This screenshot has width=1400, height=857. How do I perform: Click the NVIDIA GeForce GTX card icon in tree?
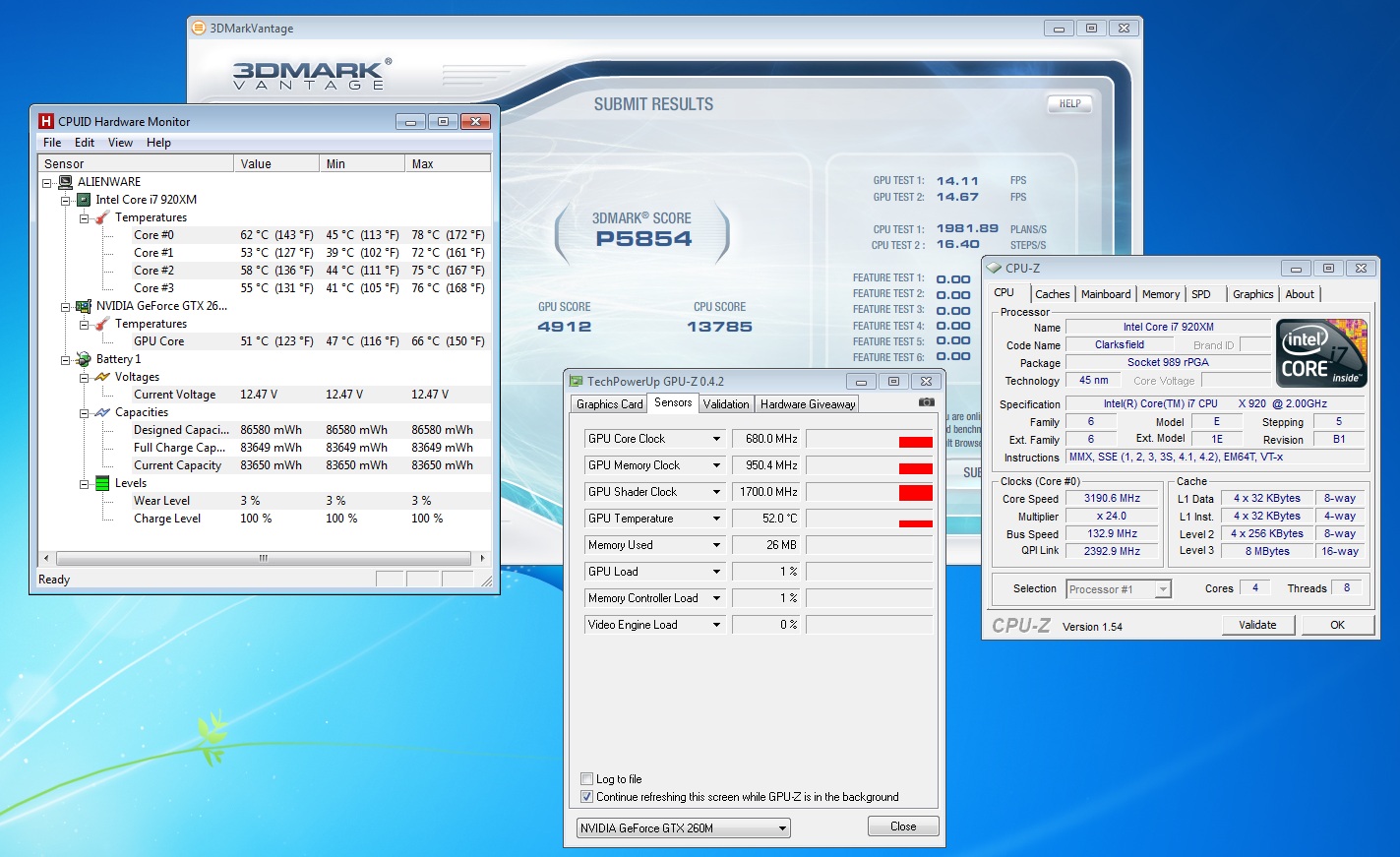point(84,306)
